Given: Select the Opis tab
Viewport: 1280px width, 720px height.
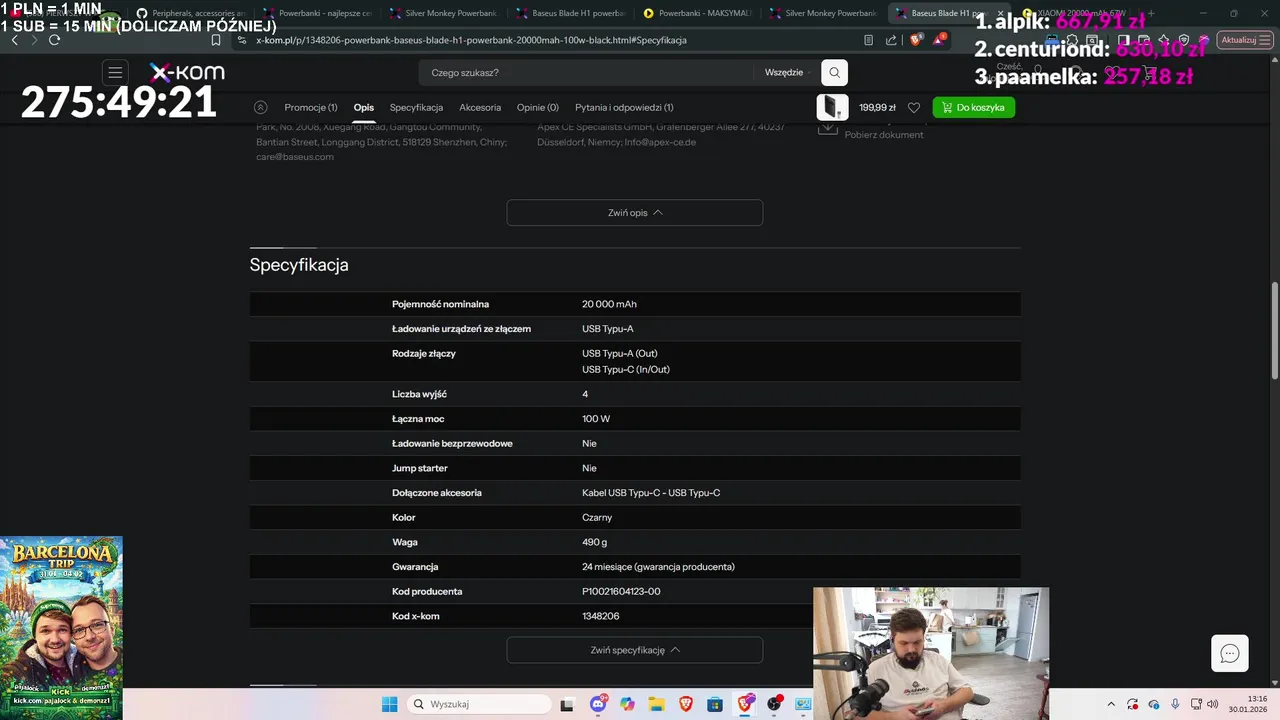Looking at the screenshot, I should coord(363,107).
